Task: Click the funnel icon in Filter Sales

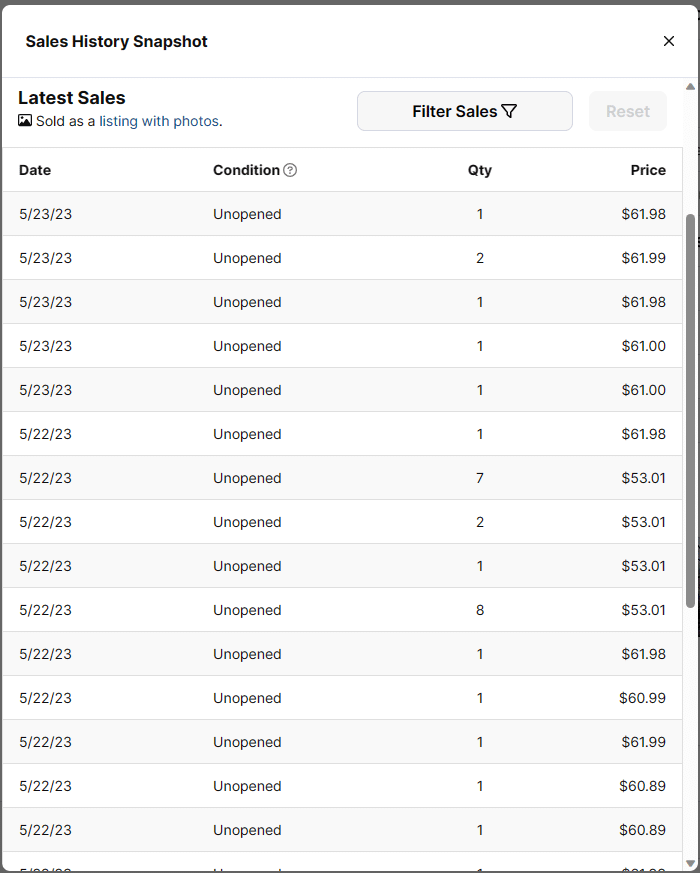Action: tap(509, 111)
